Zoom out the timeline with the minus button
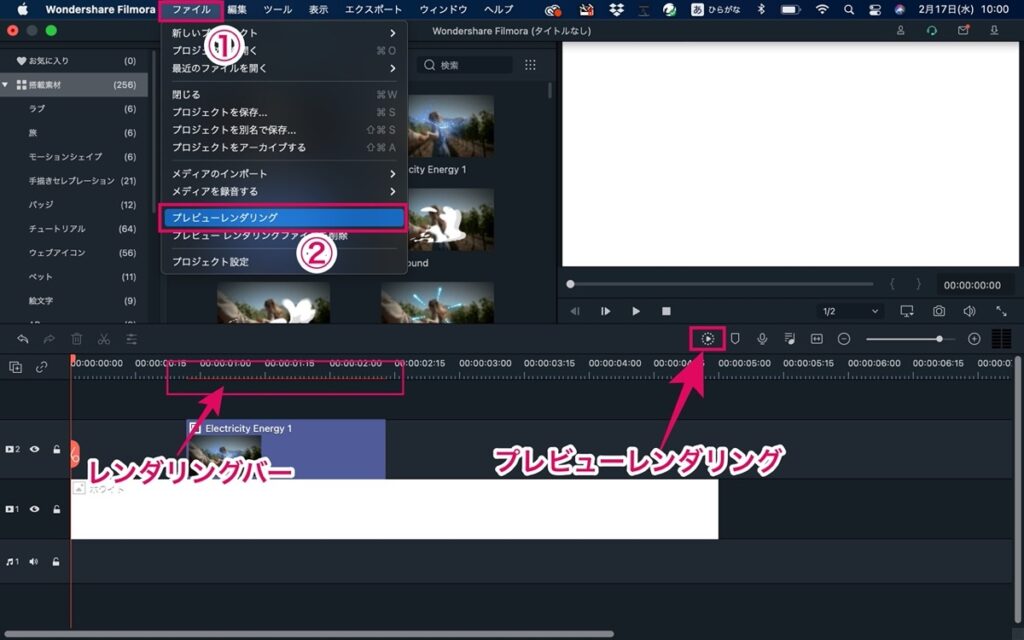This screenshot has height=640, width=1024. pyautogui.click(x=844, y=339)
